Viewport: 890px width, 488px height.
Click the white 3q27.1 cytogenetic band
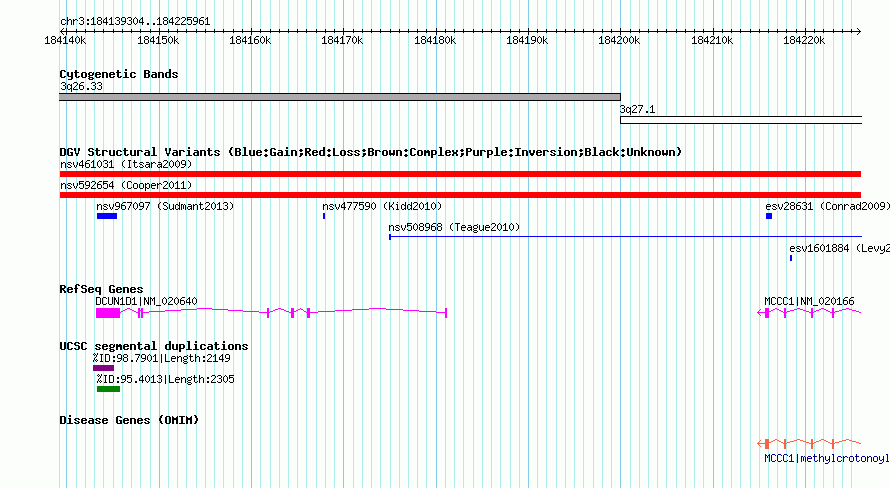(741, 120)
